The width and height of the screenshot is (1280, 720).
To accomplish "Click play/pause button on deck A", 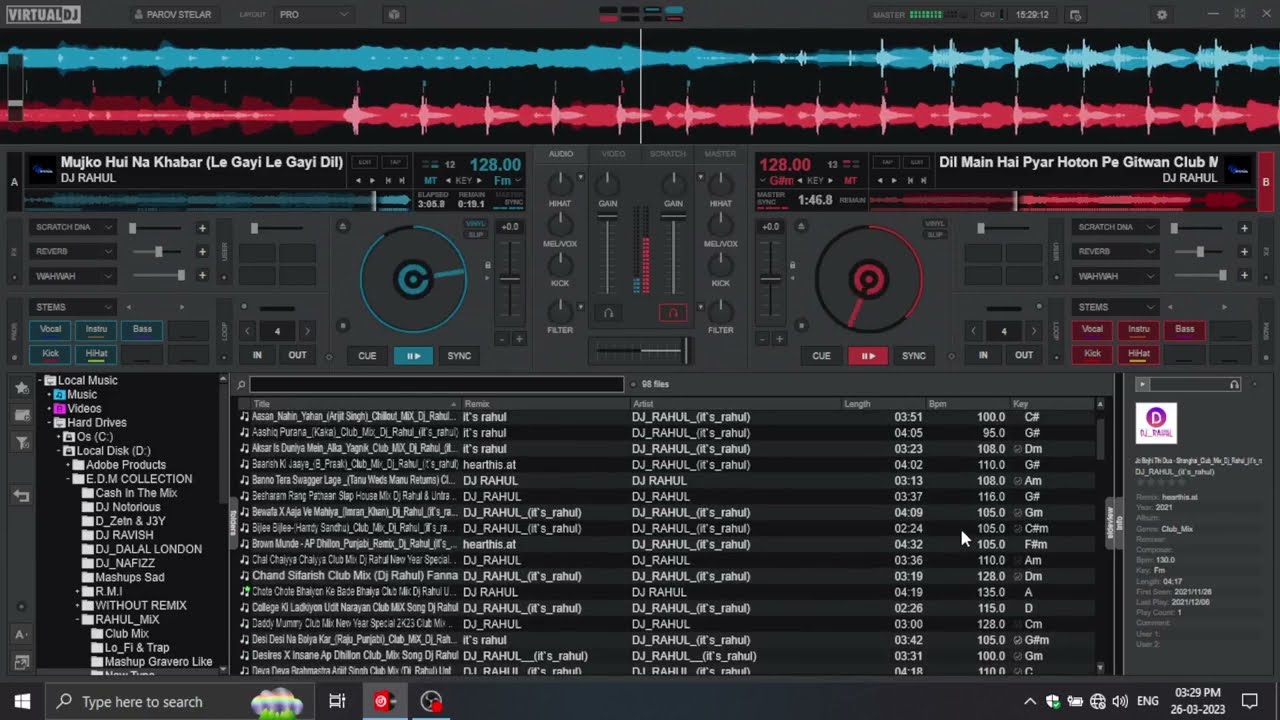I will click(413, 355).
